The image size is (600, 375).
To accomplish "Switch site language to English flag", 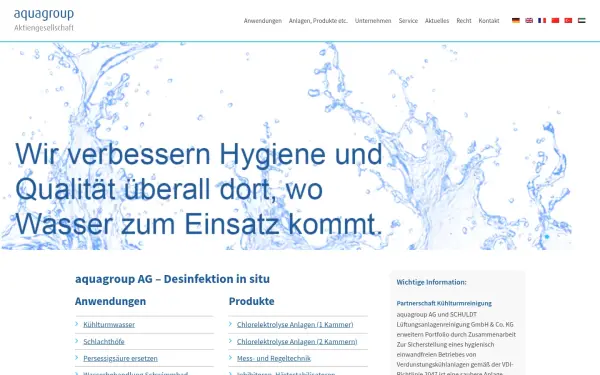I will point(529,21).
